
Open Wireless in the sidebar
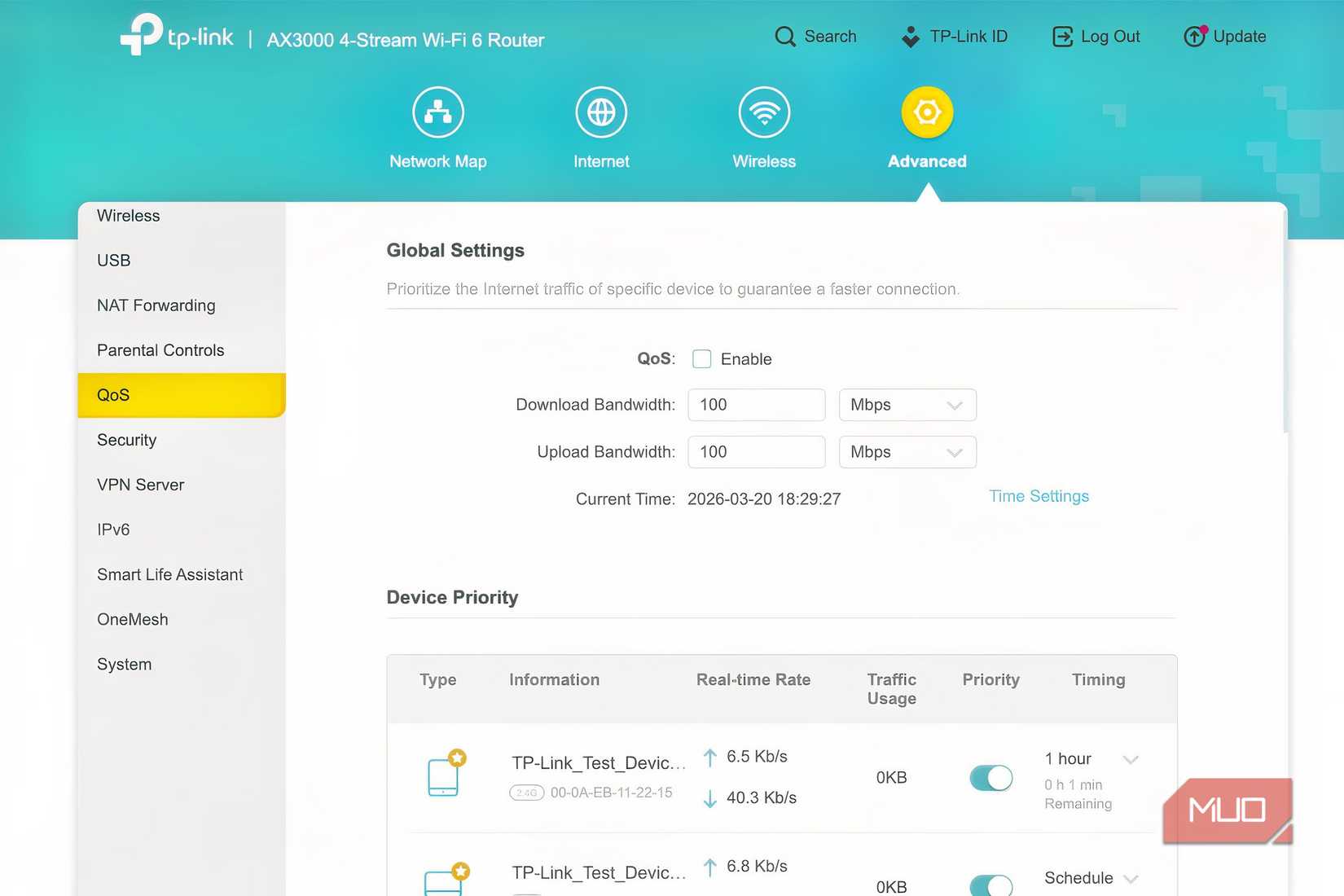pyautogui.click(x=182, y=216)
